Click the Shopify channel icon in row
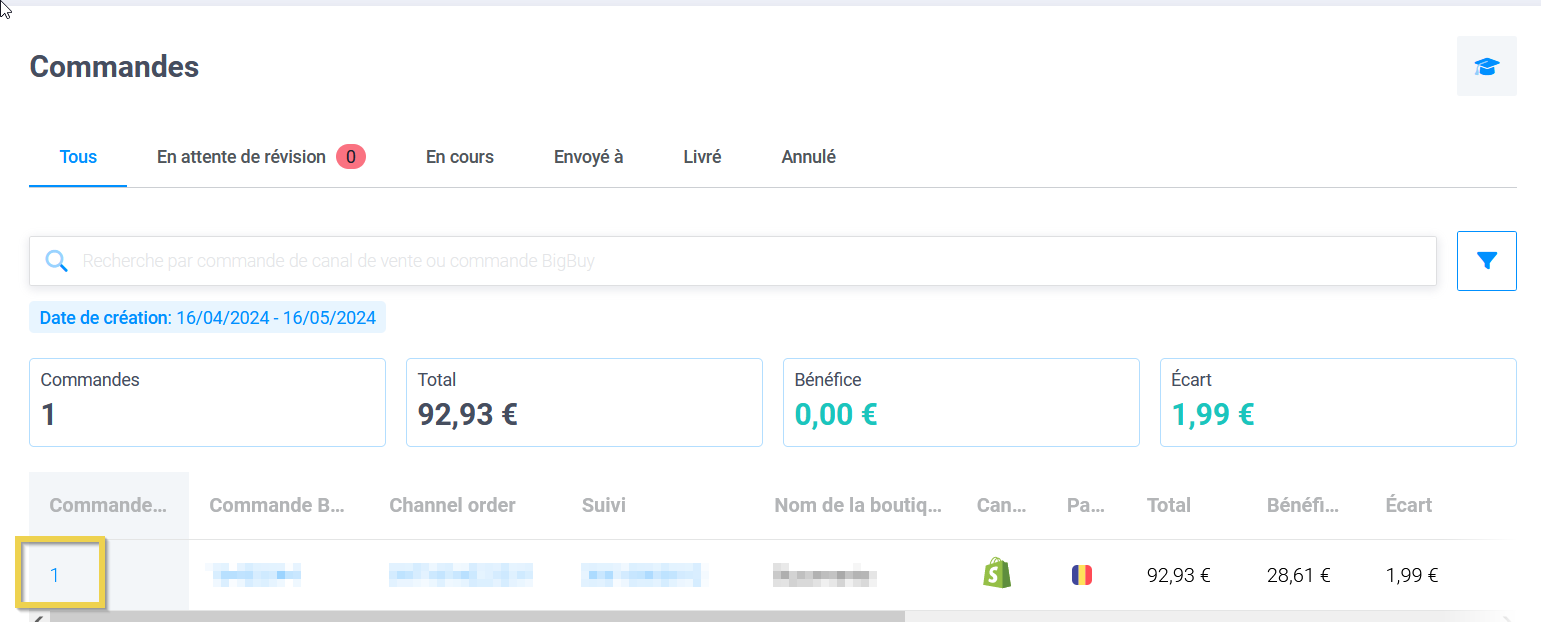The width and height of the screenshot is (1541, 622). coord(996,574)
